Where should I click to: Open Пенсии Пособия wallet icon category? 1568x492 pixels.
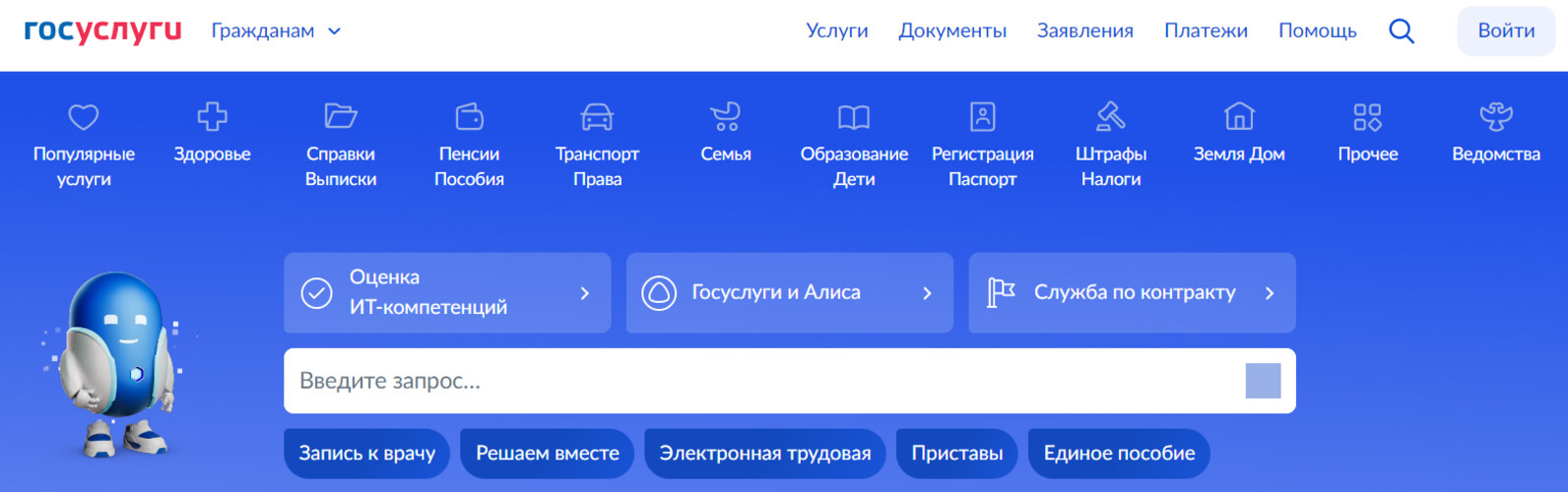tap(469, 145)
